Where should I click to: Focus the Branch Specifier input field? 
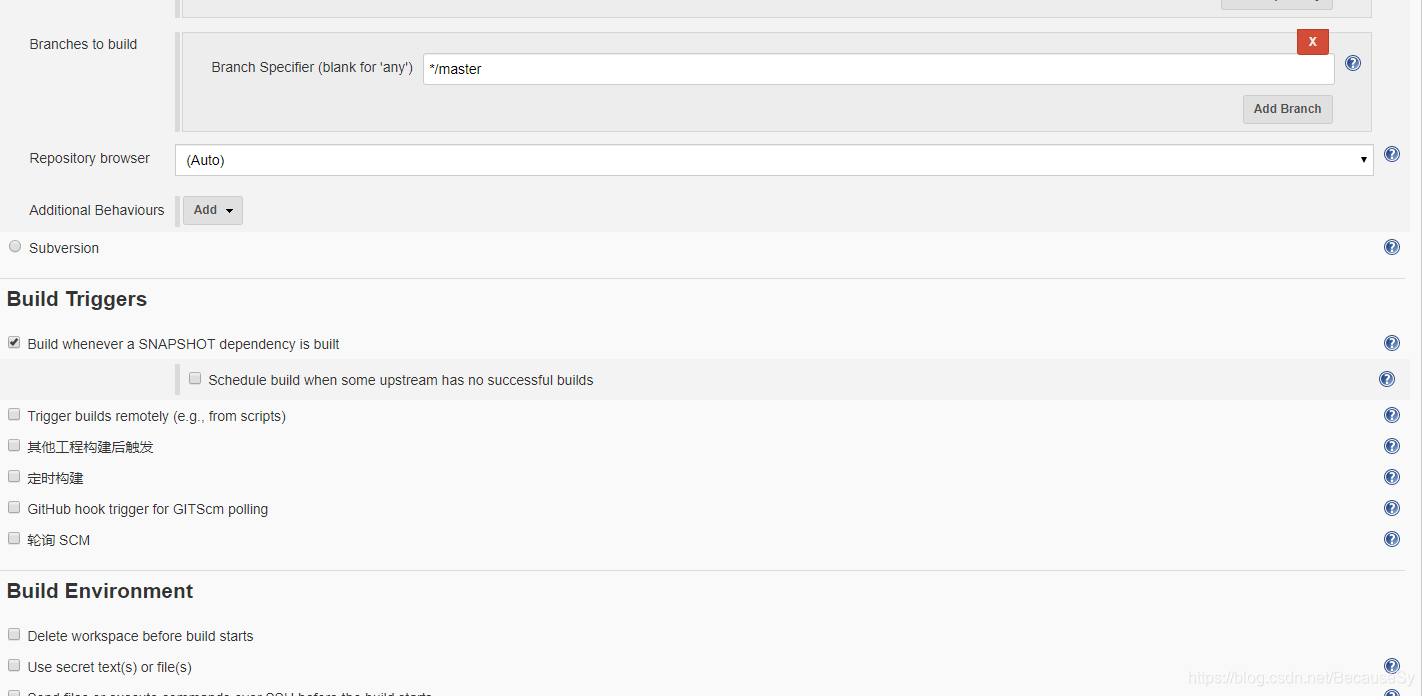tap(879, 69)
